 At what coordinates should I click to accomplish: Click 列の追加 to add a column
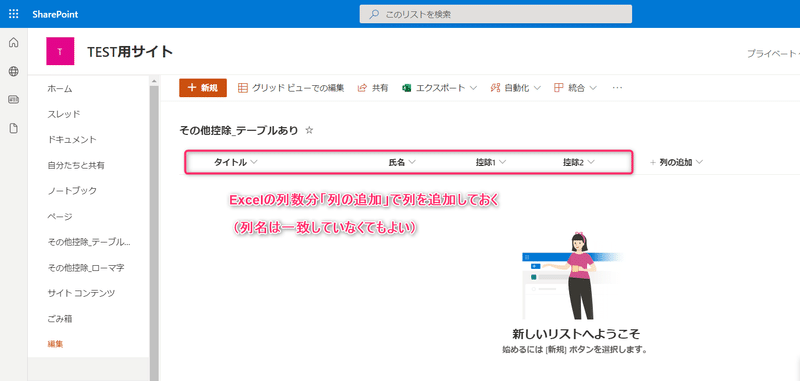(677, 162)
